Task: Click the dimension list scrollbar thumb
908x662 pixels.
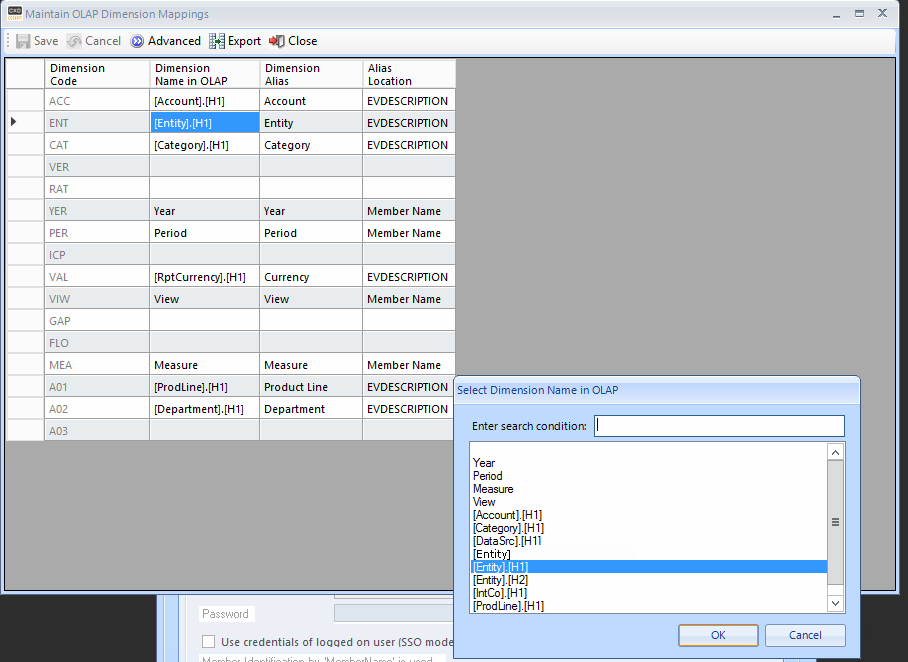Action: coord(835,522)
